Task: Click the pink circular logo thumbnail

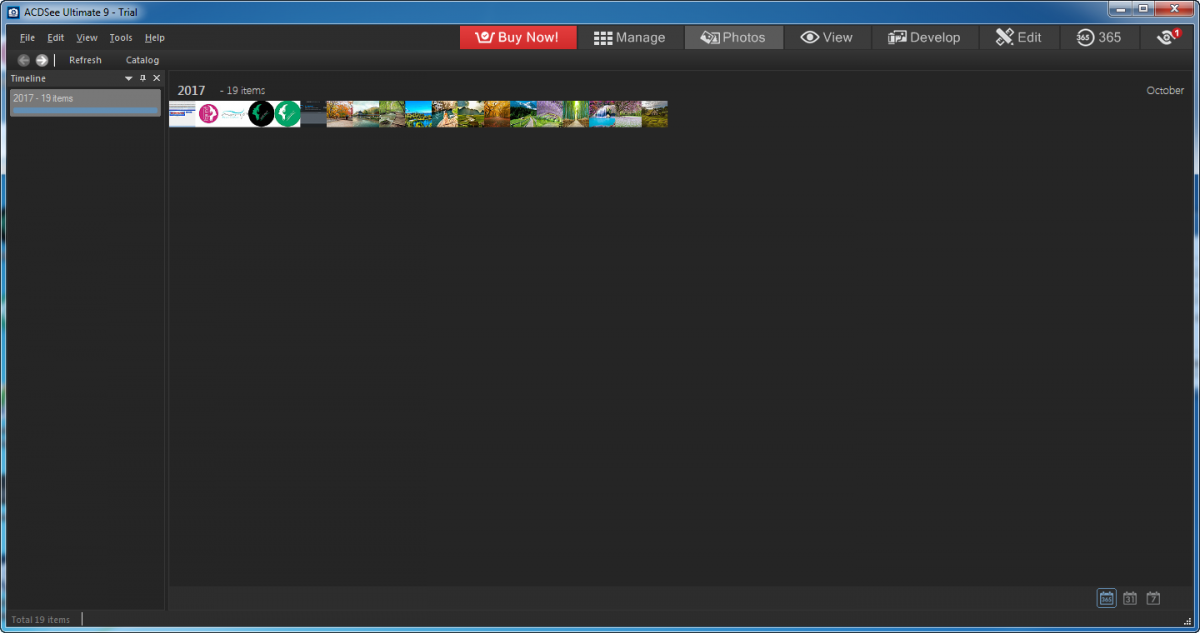Action: (209, 114)
